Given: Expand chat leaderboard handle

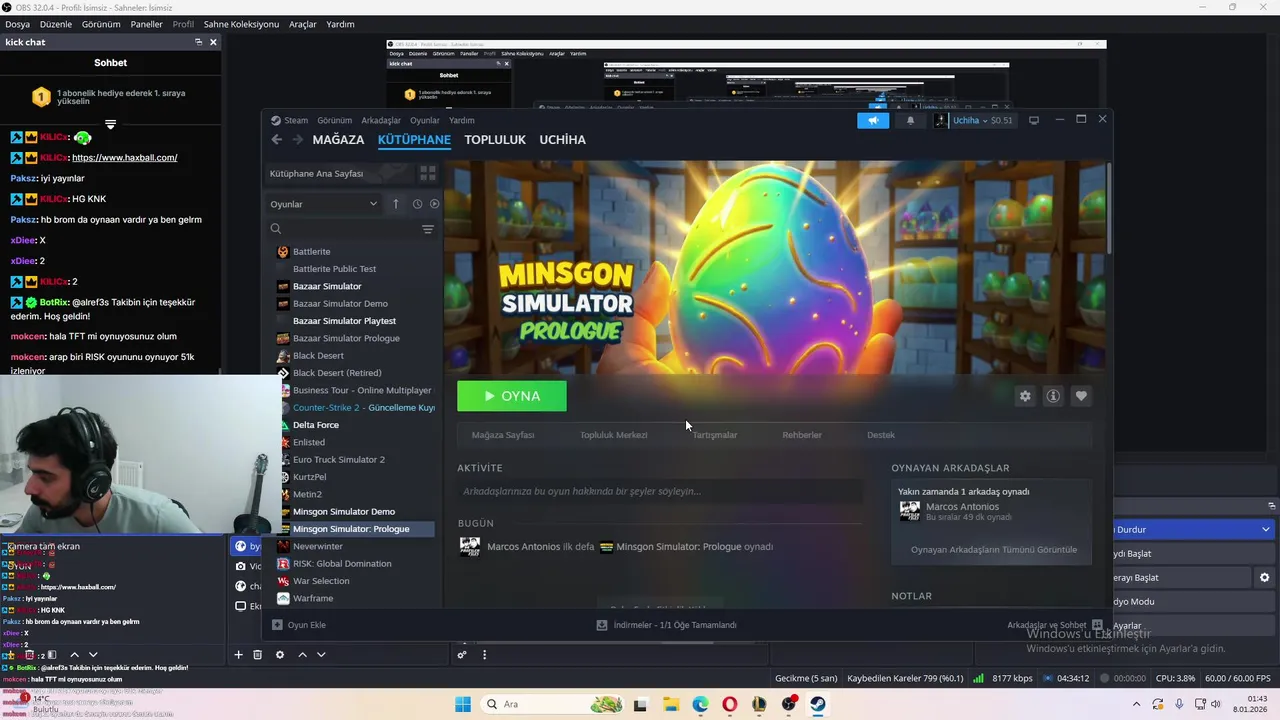Looking at the screenshot, I should click(110, 125).
